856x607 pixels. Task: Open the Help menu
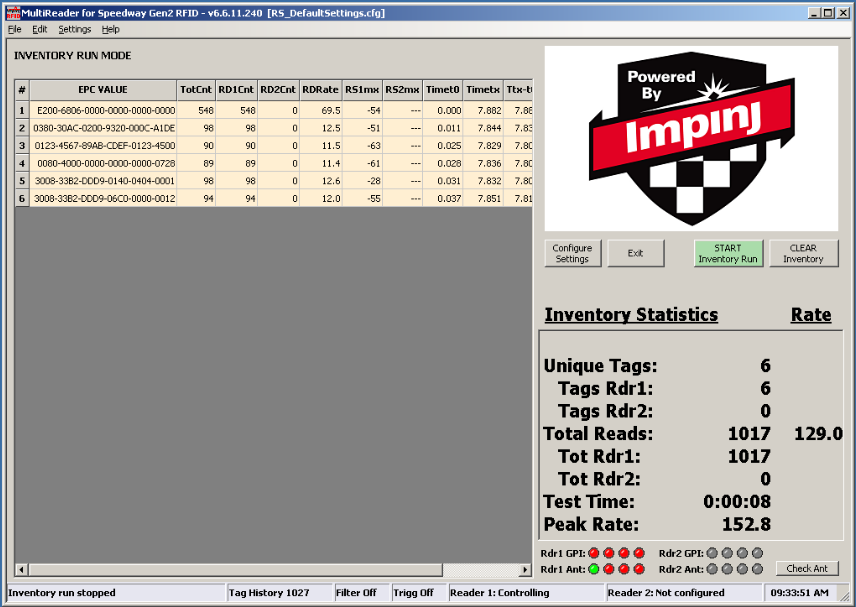[x=110, y=29]
